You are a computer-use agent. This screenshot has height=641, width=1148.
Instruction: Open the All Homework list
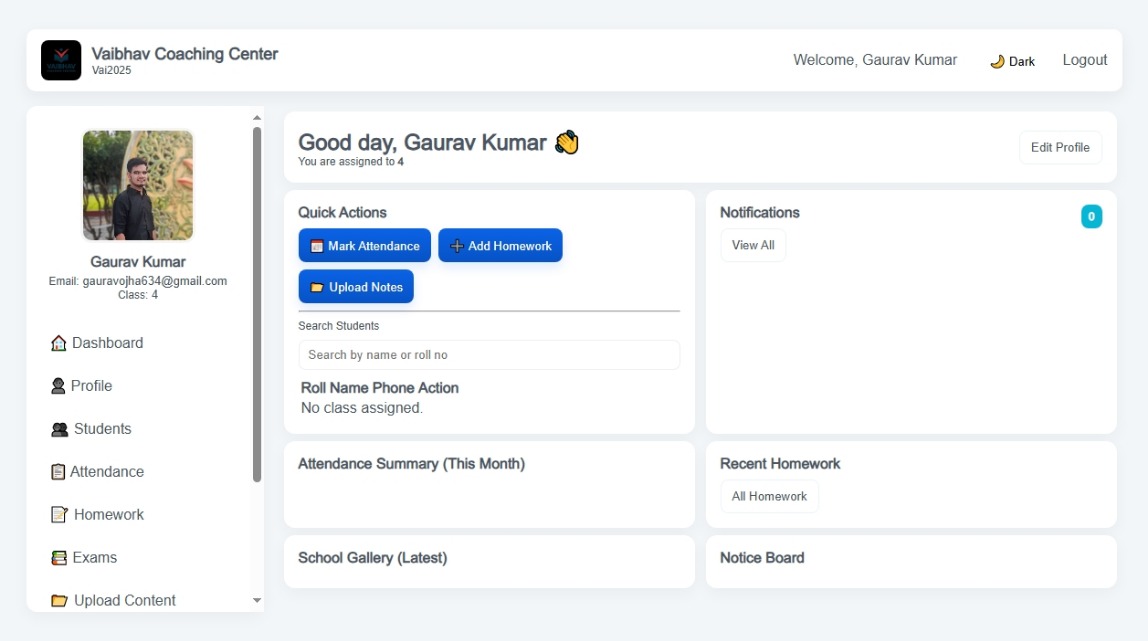(x=769, y=496)
